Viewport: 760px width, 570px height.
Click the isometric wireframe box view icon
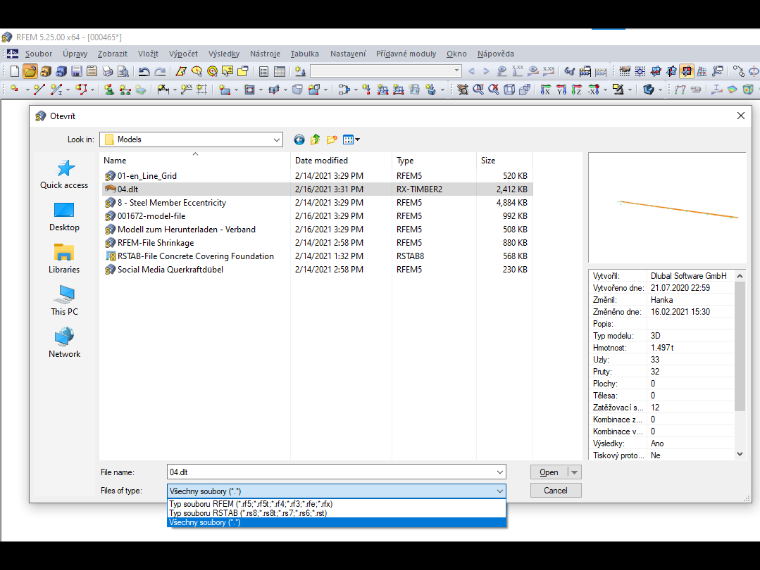pyautogui.click(x=509, y=89)
